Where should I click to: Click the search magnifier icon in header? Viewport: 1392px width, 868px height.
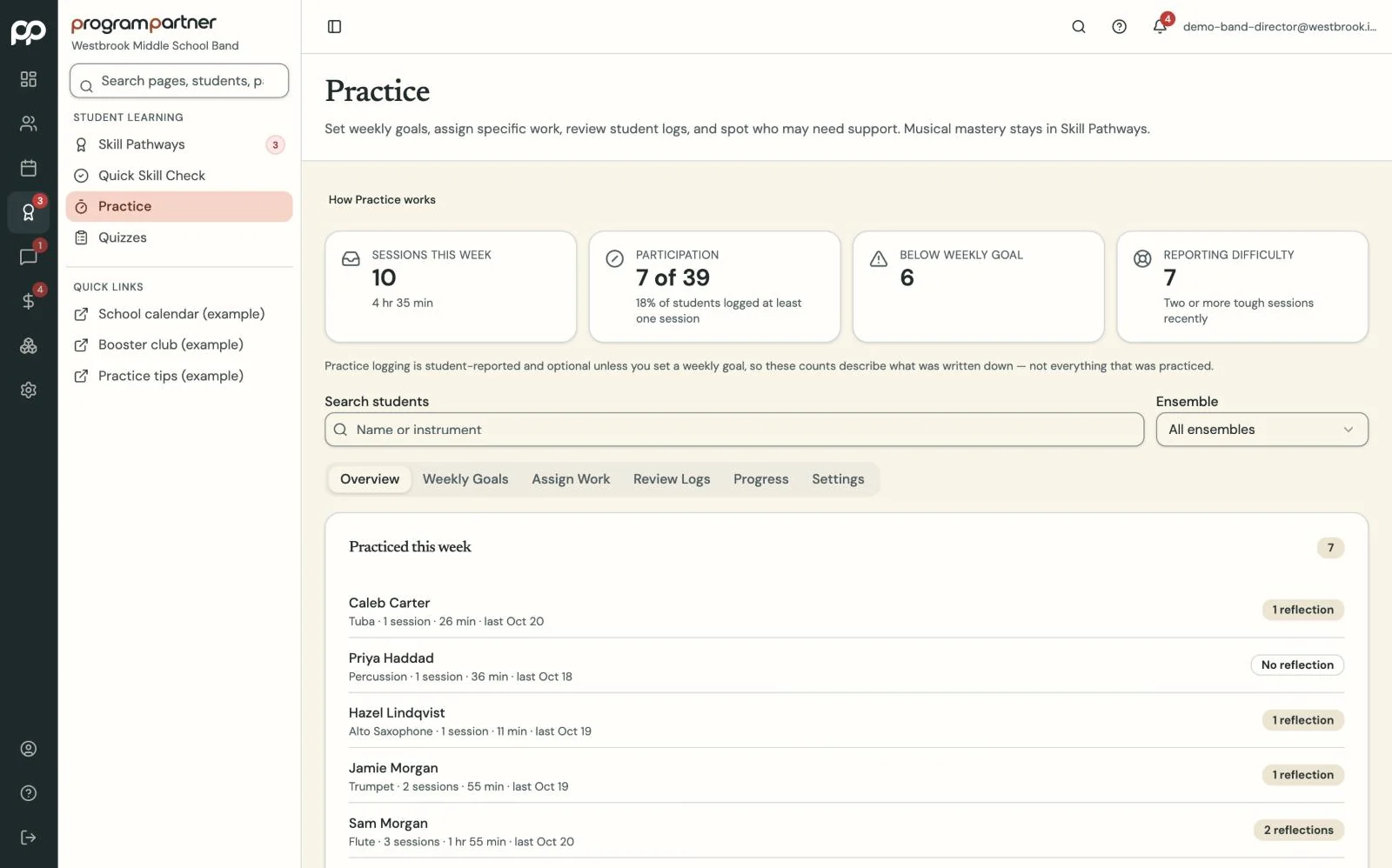pos(1079,27)
